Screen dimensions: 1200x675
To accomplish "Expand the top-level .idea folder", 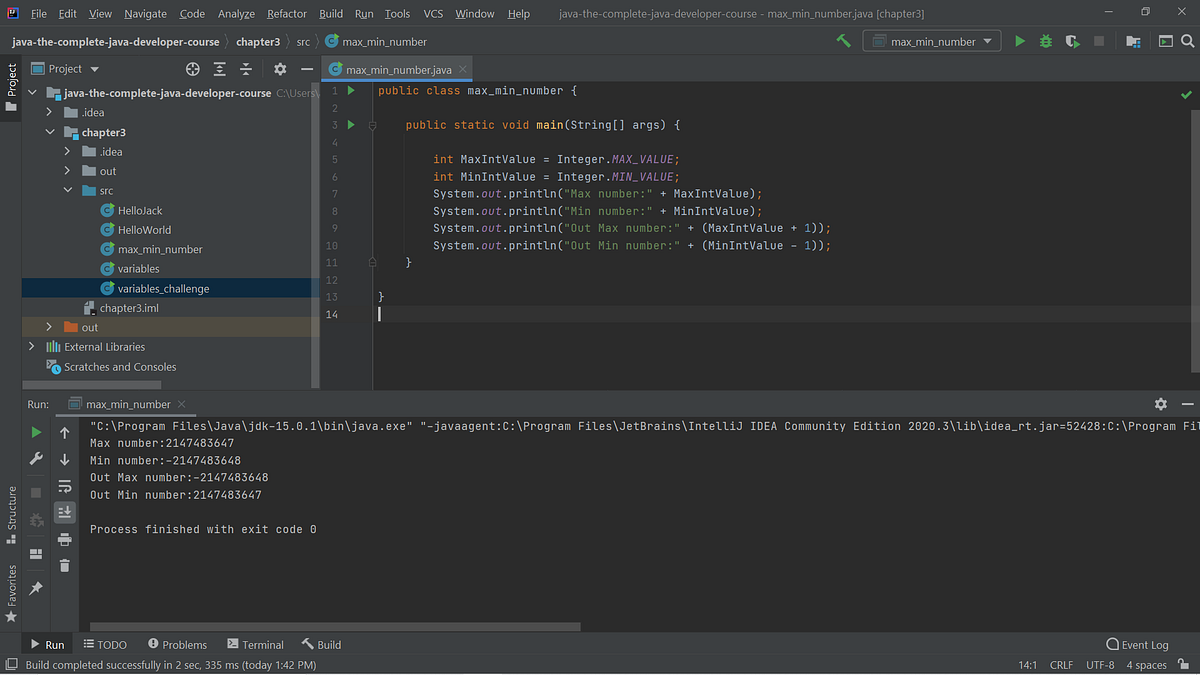I will click(x=49, y=113).
